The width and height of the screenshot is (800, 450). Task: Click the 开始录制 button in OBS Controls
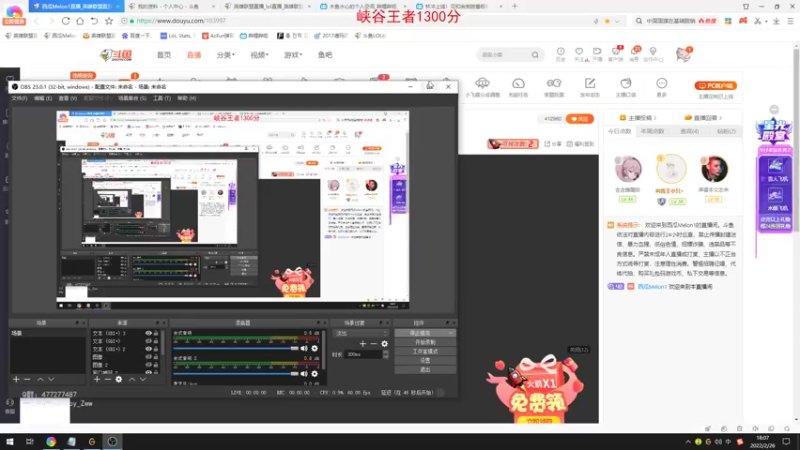click(425, 342)
